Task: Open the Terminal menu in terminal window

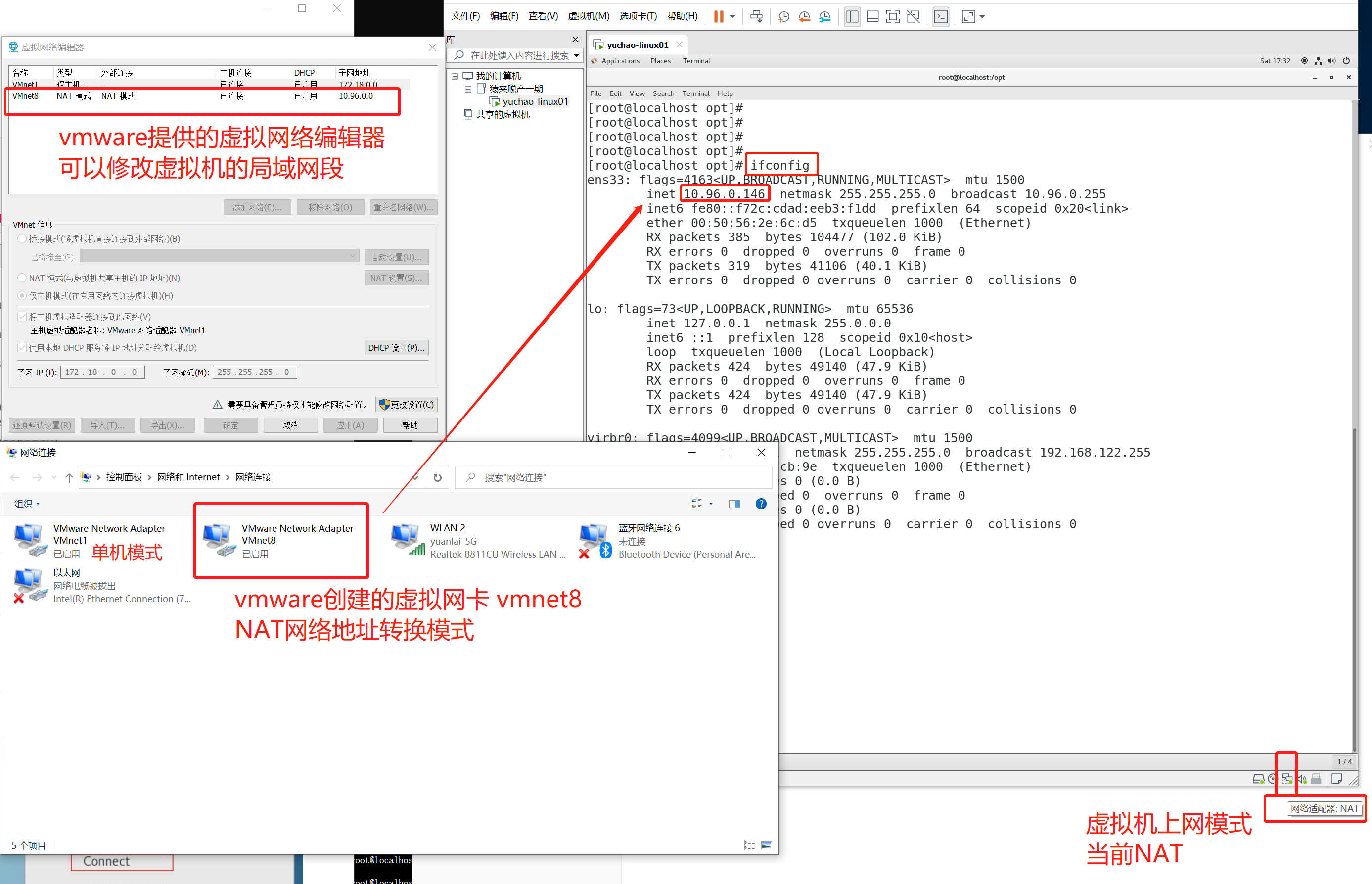Action: point(695,93)
